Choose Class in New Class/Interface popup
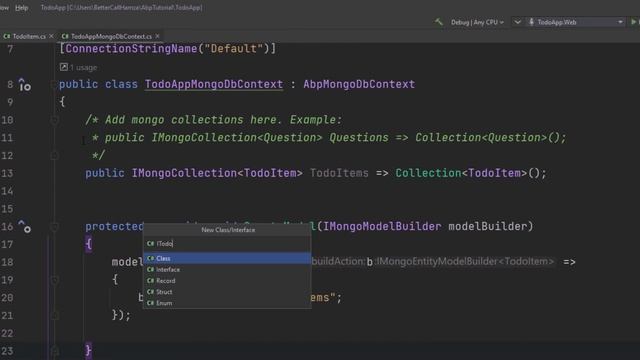Screen dimensions: 640x360 (x=227, y=258)
